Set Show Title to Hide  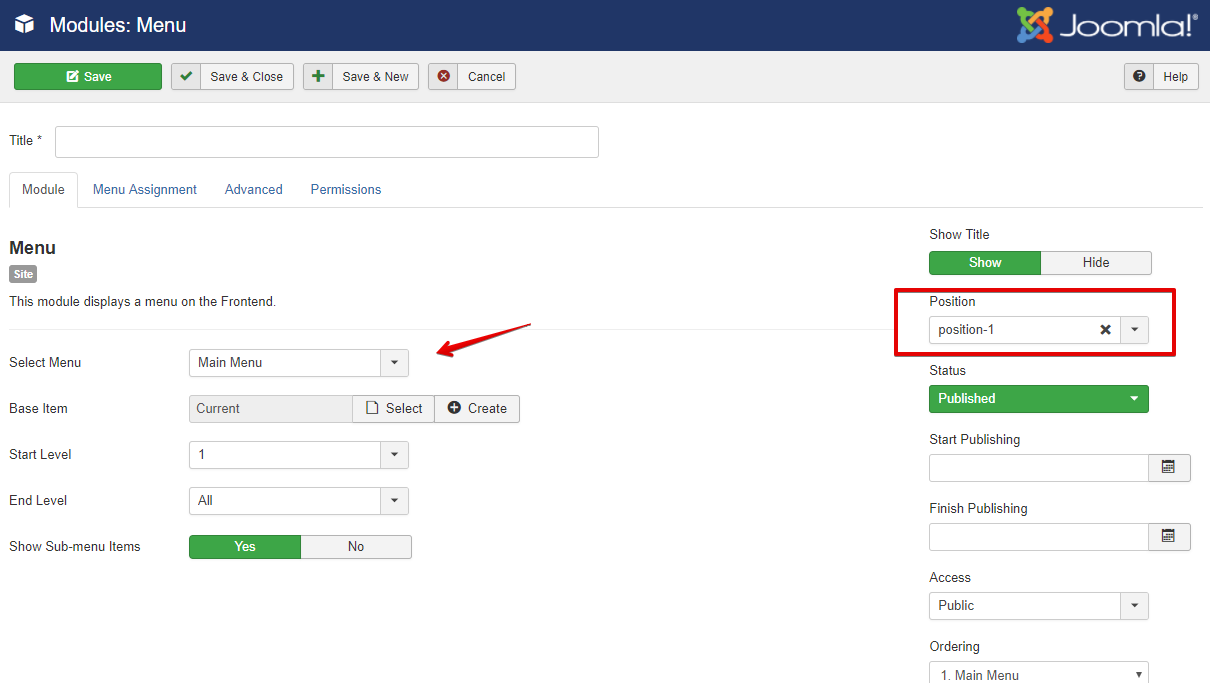point(1096,263)
